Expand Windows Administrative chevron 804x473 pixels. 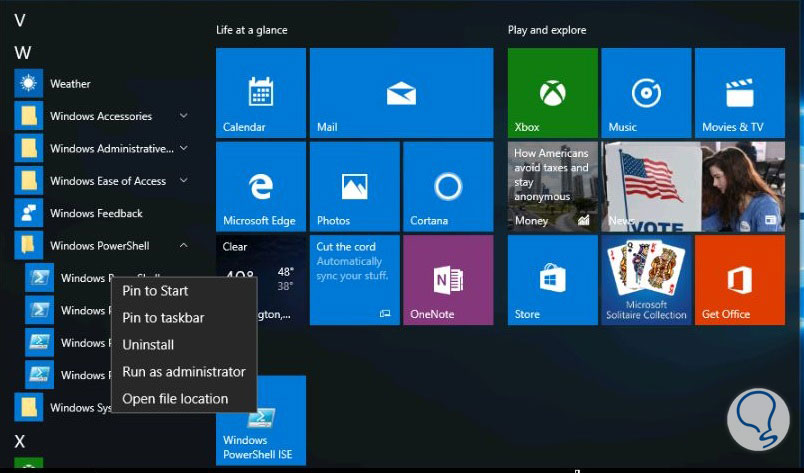click(184, 148)
